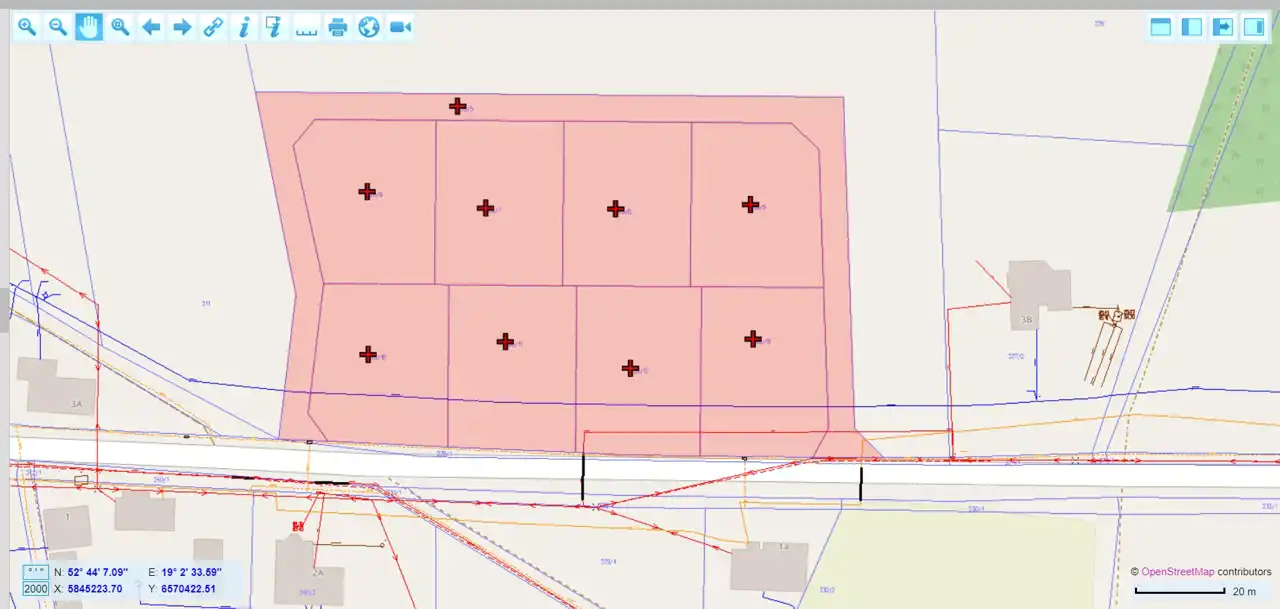Switch coordinates to degrees-minutes-seconds format
This screenshot has width=1280, height=609.
pos(36,572)
